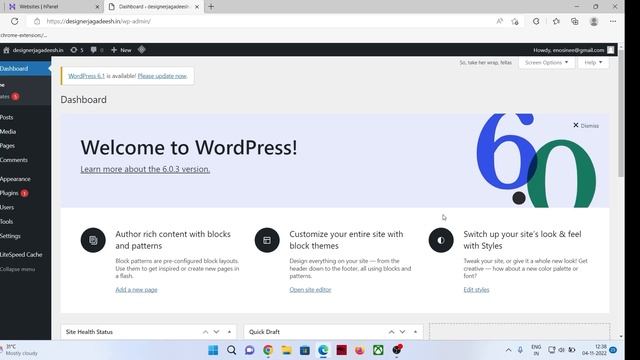Viewport: 640px width, 360px height.
Task: Open File Explorer from the taskbar
Action: point(286,350)
